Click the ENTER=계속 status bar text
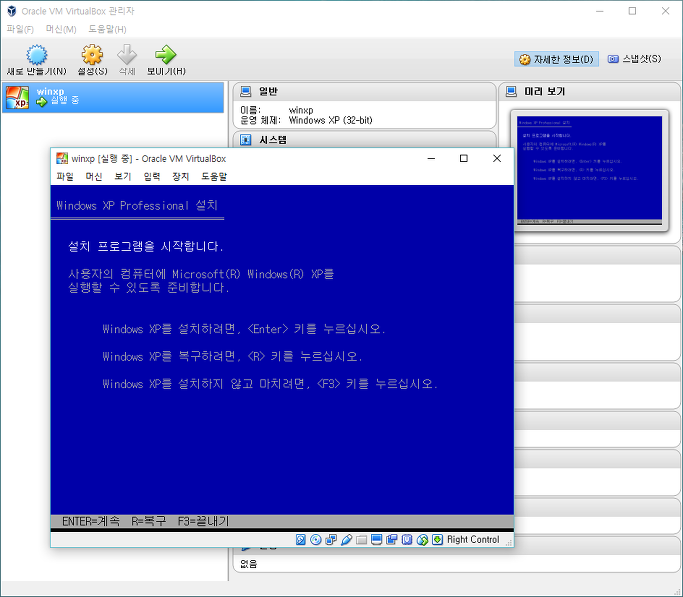This screenshot has width=683, height=597. pos(91,521)
